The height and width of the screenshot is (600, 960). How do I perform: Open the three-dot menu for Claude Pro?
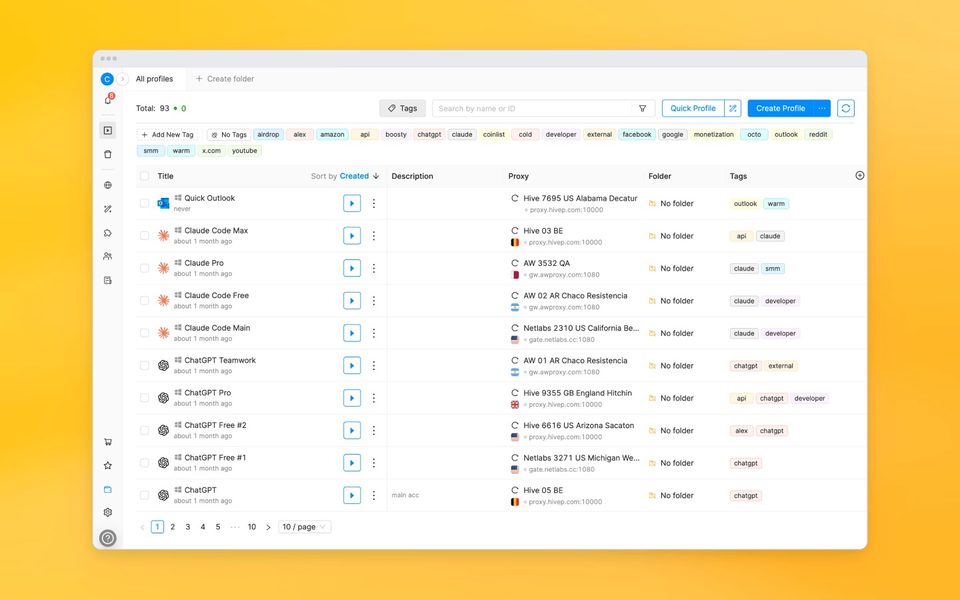pos(373,268)
